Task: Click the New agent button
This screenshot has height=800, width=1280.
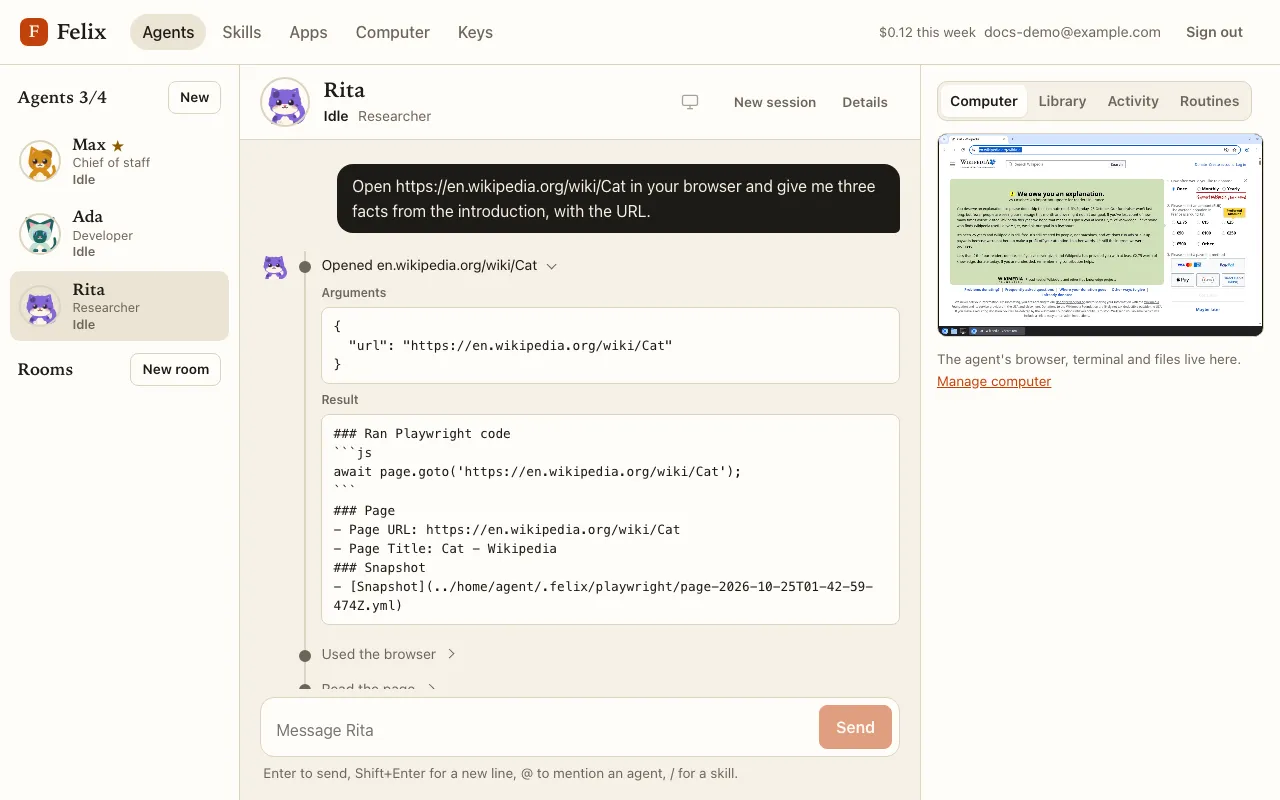Action: 194,97
